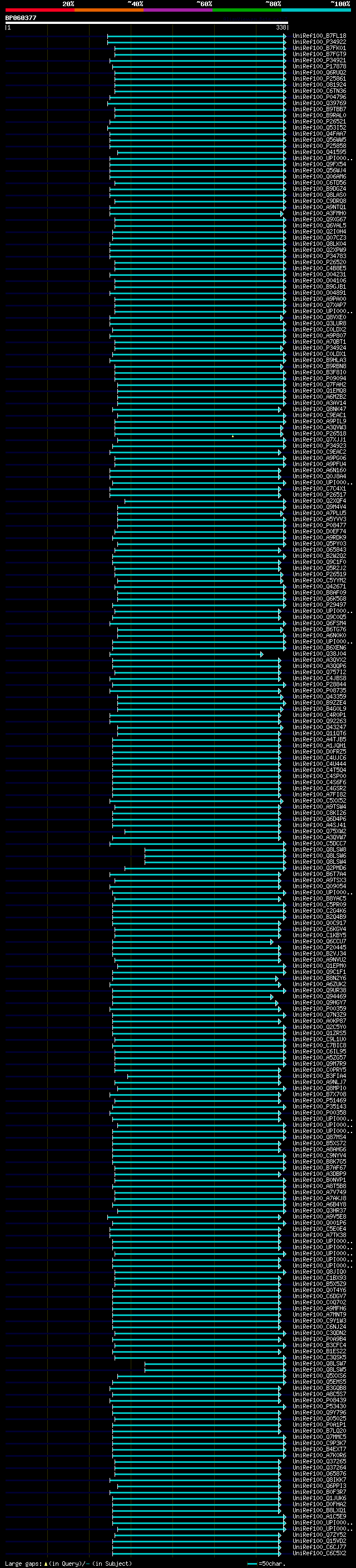Open hit UniRef100_P17878
356x1568 pixels.
[x=319, y=66]
